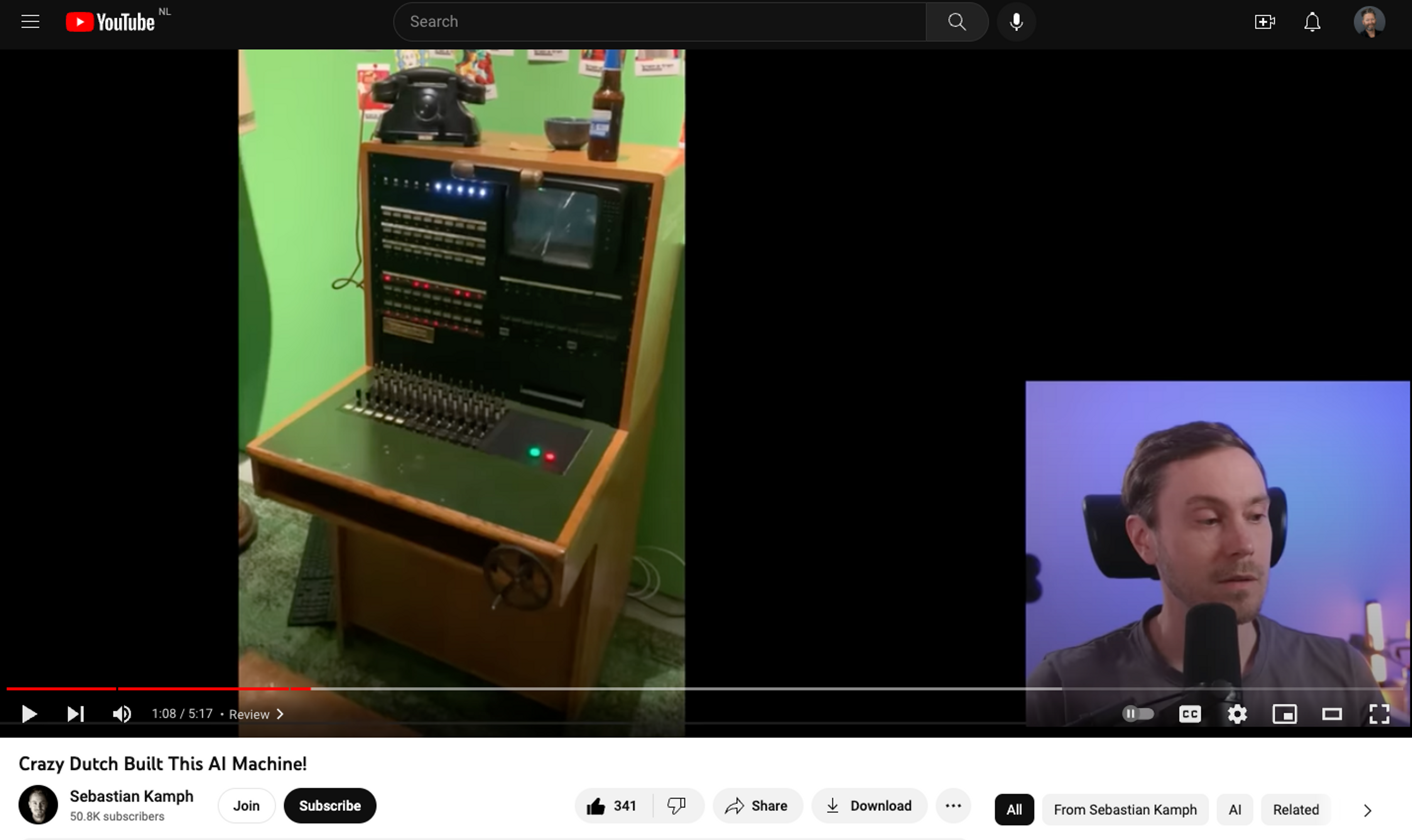Open the hamburger guide menu

tap(30, 22)
